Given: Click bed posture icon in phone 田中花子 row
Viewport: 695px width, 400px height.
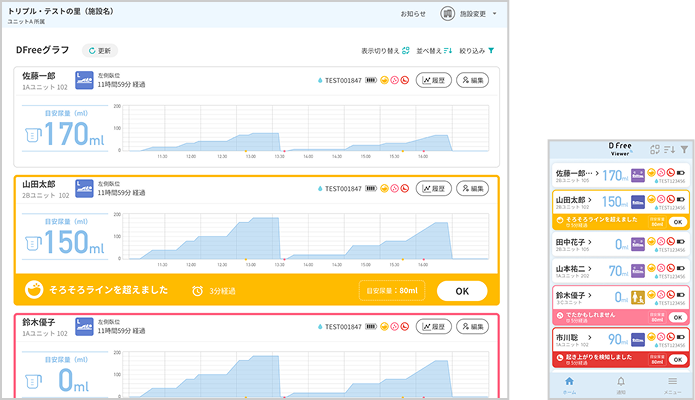Looking at the screenshot, I should pos(638,244).
